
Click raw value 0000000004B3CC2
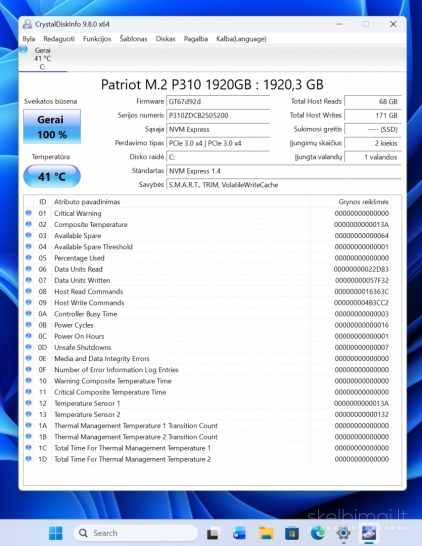(x=361, y=303)
